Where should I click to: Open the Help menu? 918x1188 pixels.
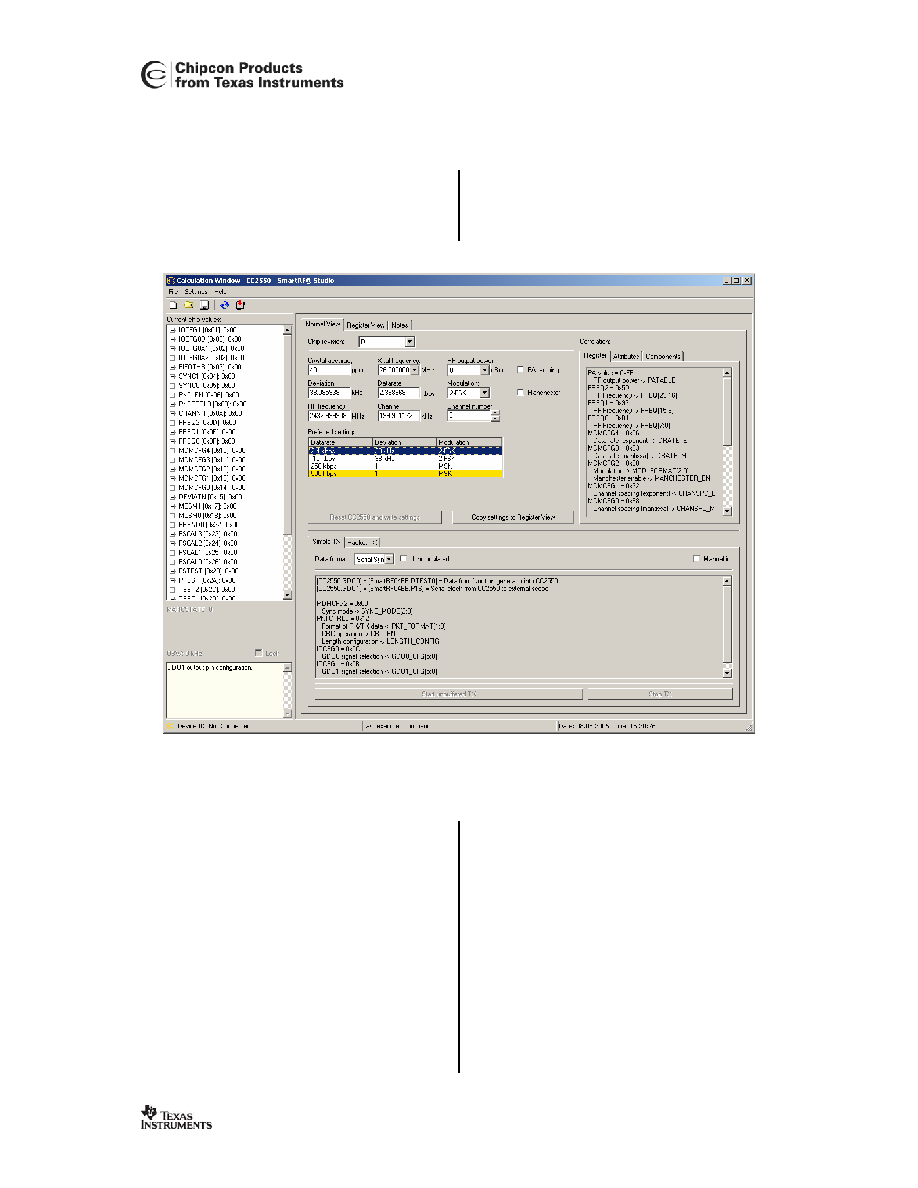point(220,292)
